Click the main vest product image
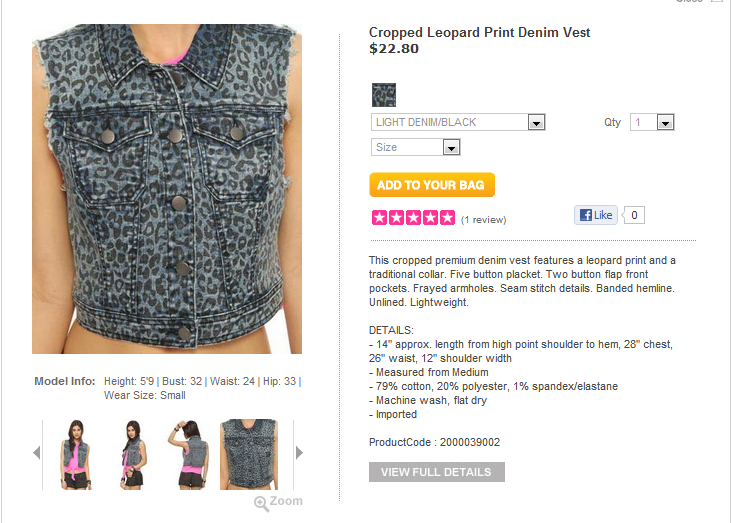731x523 pixels. pyautogui.click(x=167, y=189)
